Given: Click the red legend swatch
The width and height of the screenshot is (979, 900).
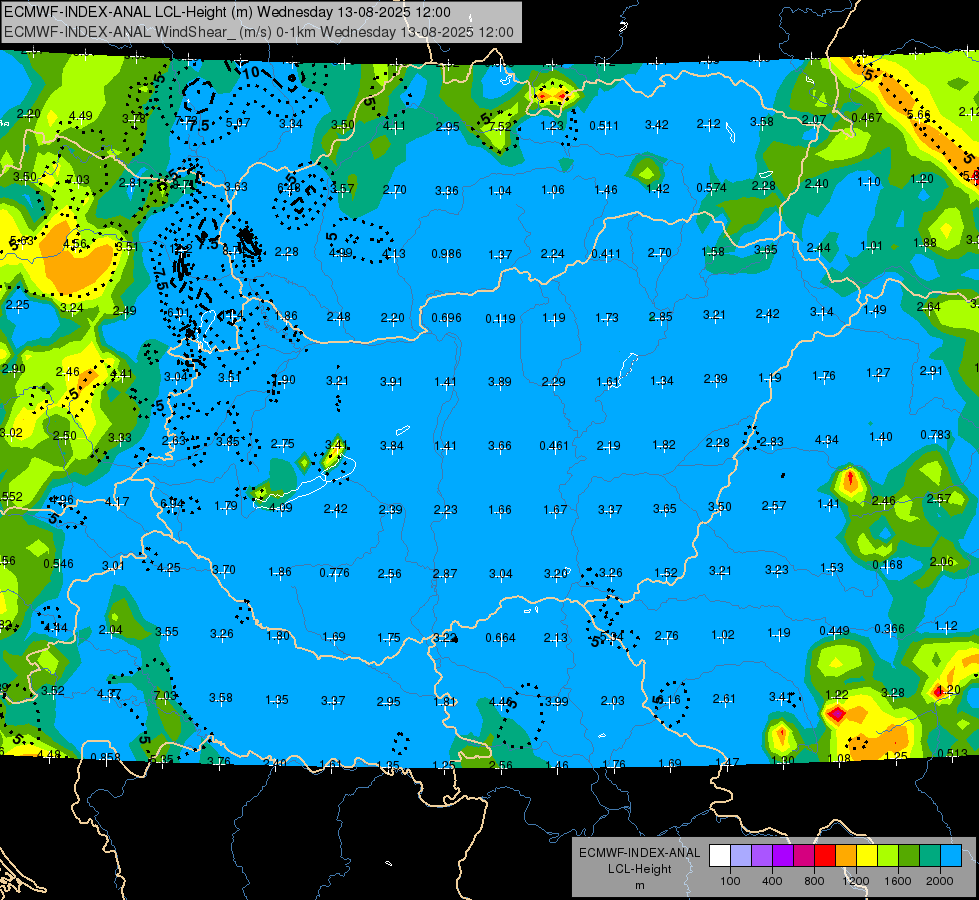Looking at the screenshot, I should pos(825,856).
